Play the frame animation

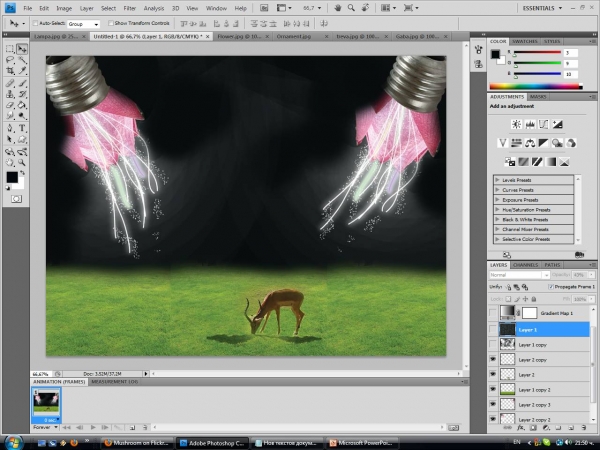pos(93,427)
